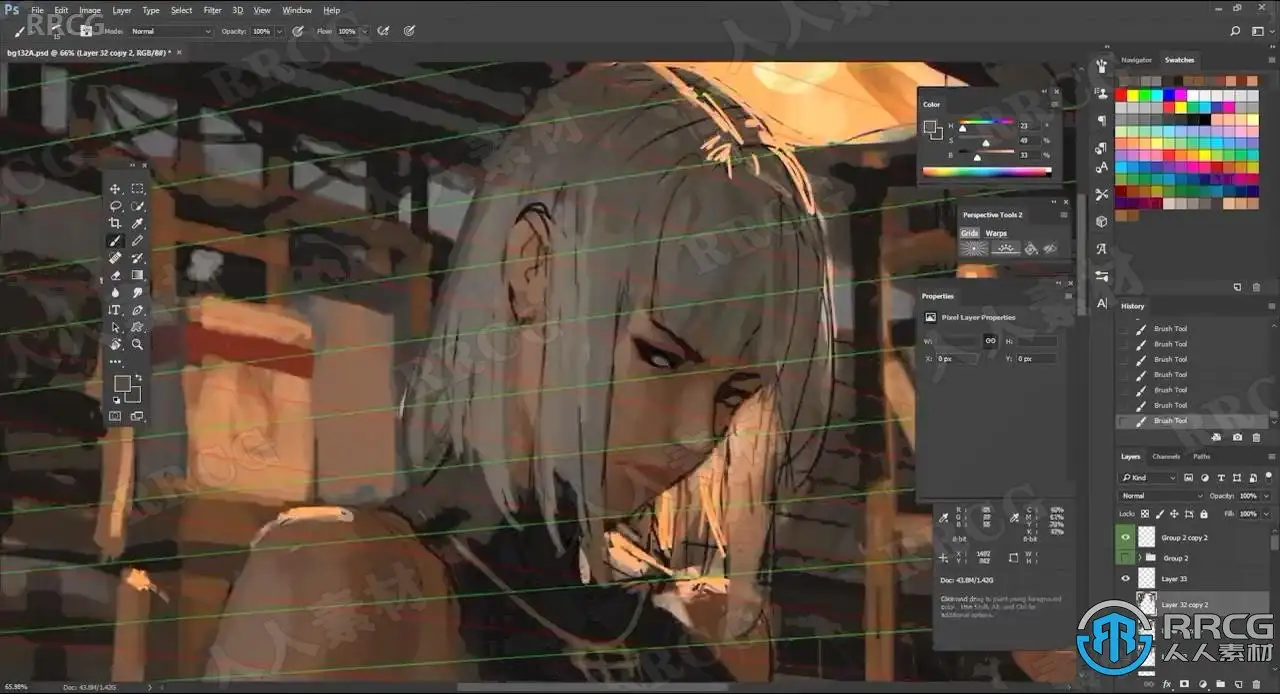1280x694 pixels.
Task: Open the Paragraph panel icon
Action: [x=1101, y=120]
